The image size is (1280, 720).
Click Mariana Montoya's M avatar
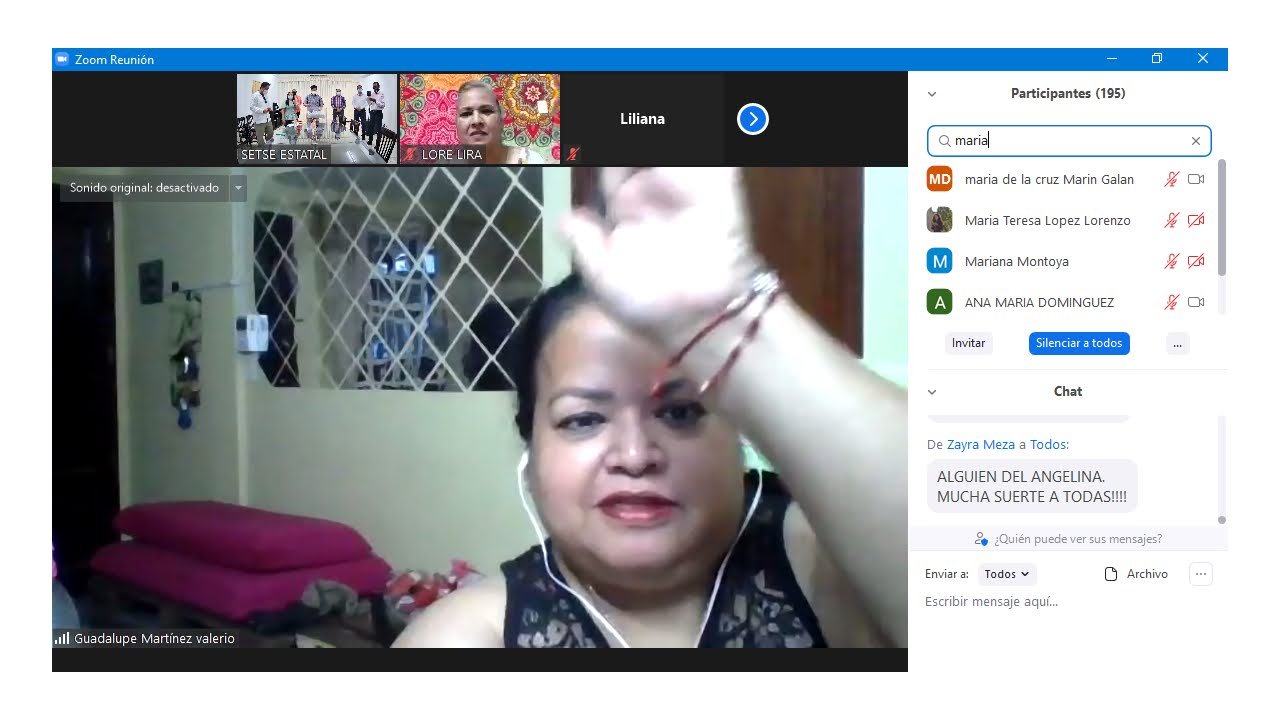pos(940,261)
